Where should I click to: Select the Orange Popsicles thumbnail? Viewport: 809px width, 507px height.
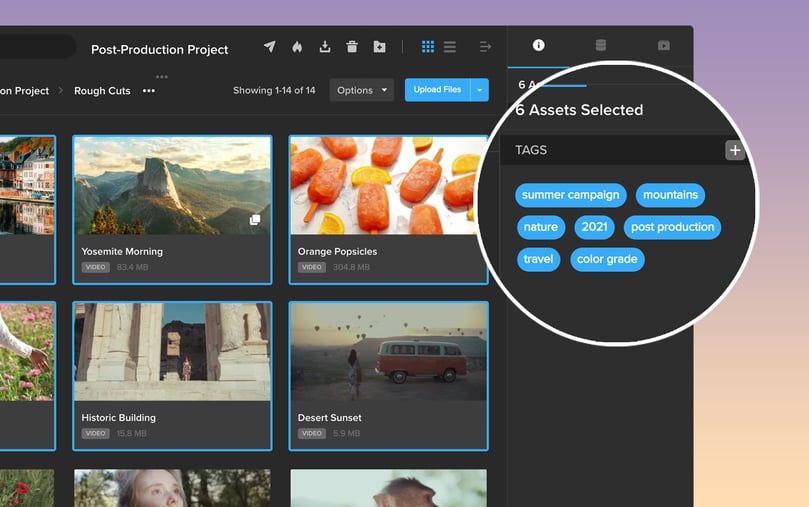[x=389, y=186]
